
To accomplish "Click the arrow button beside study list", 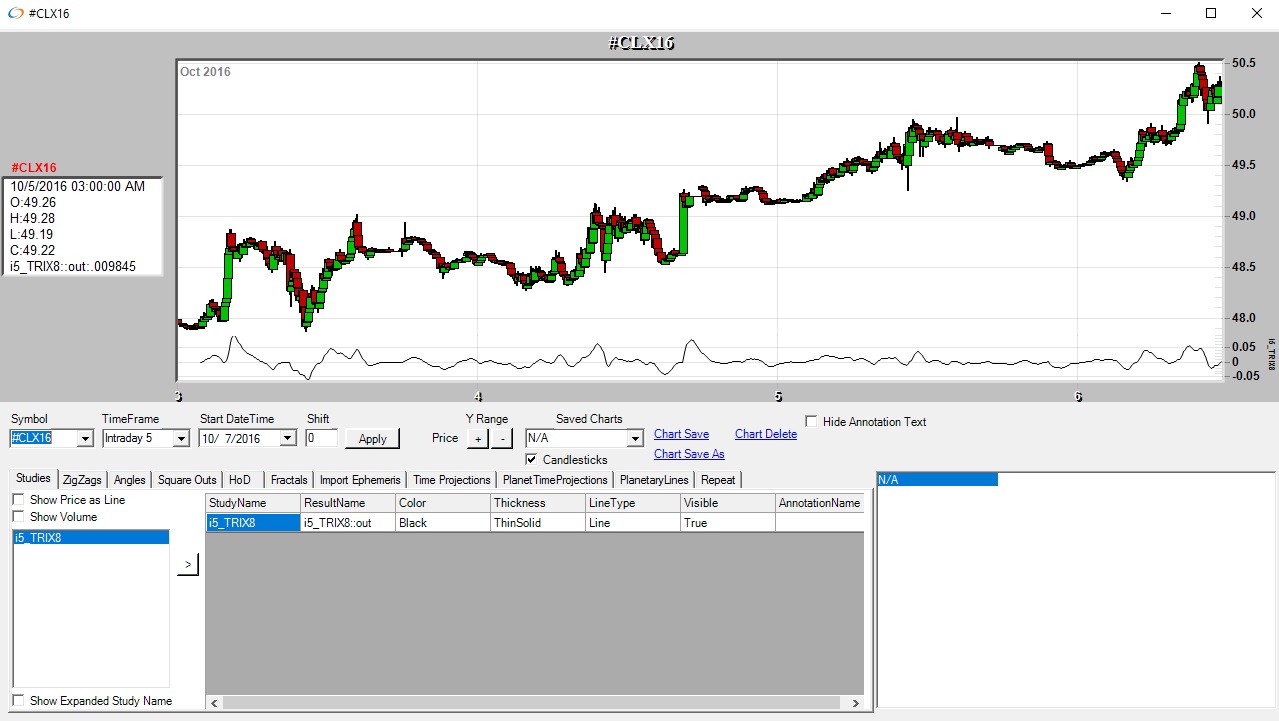I will pos(188,565).
